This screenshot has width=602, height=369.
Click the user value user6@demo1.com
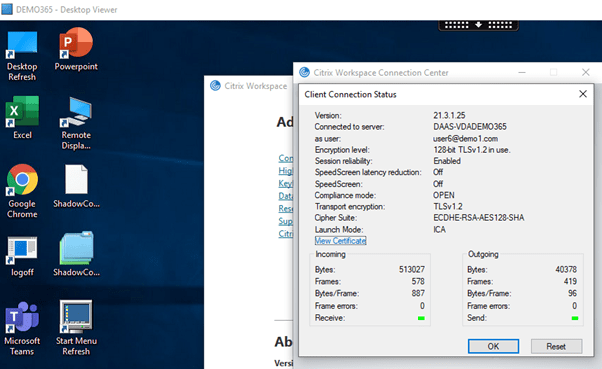click(x=465, y=139)
